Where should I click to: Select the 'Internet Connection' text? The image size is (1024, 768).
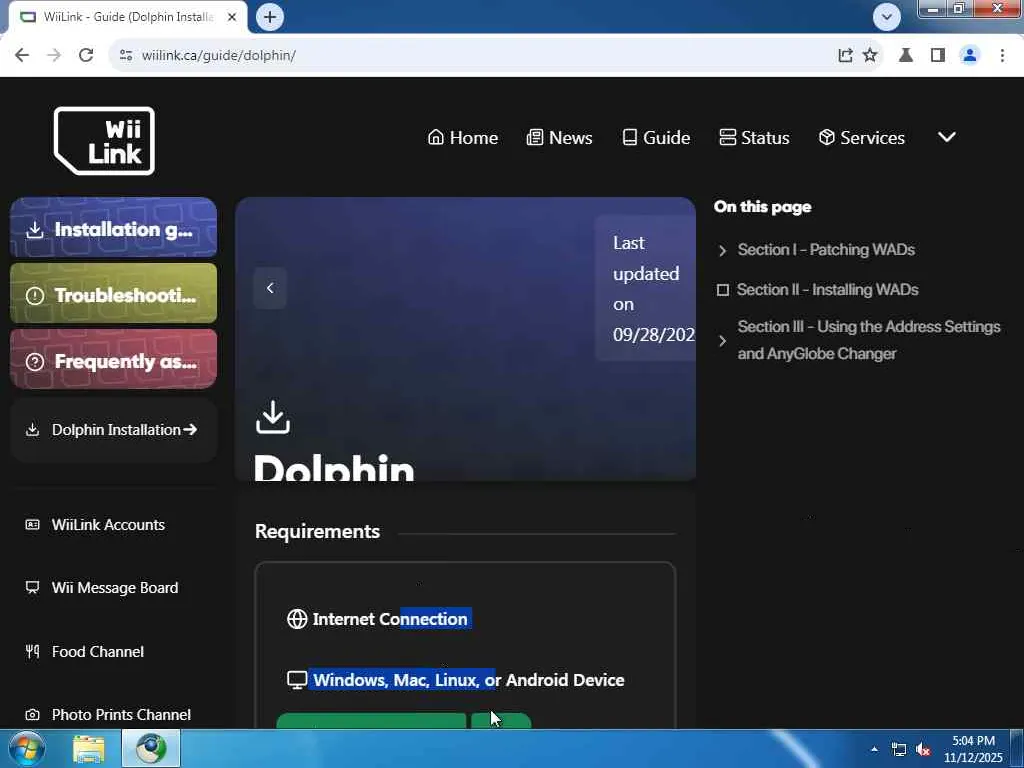click(x=390, y=619)
